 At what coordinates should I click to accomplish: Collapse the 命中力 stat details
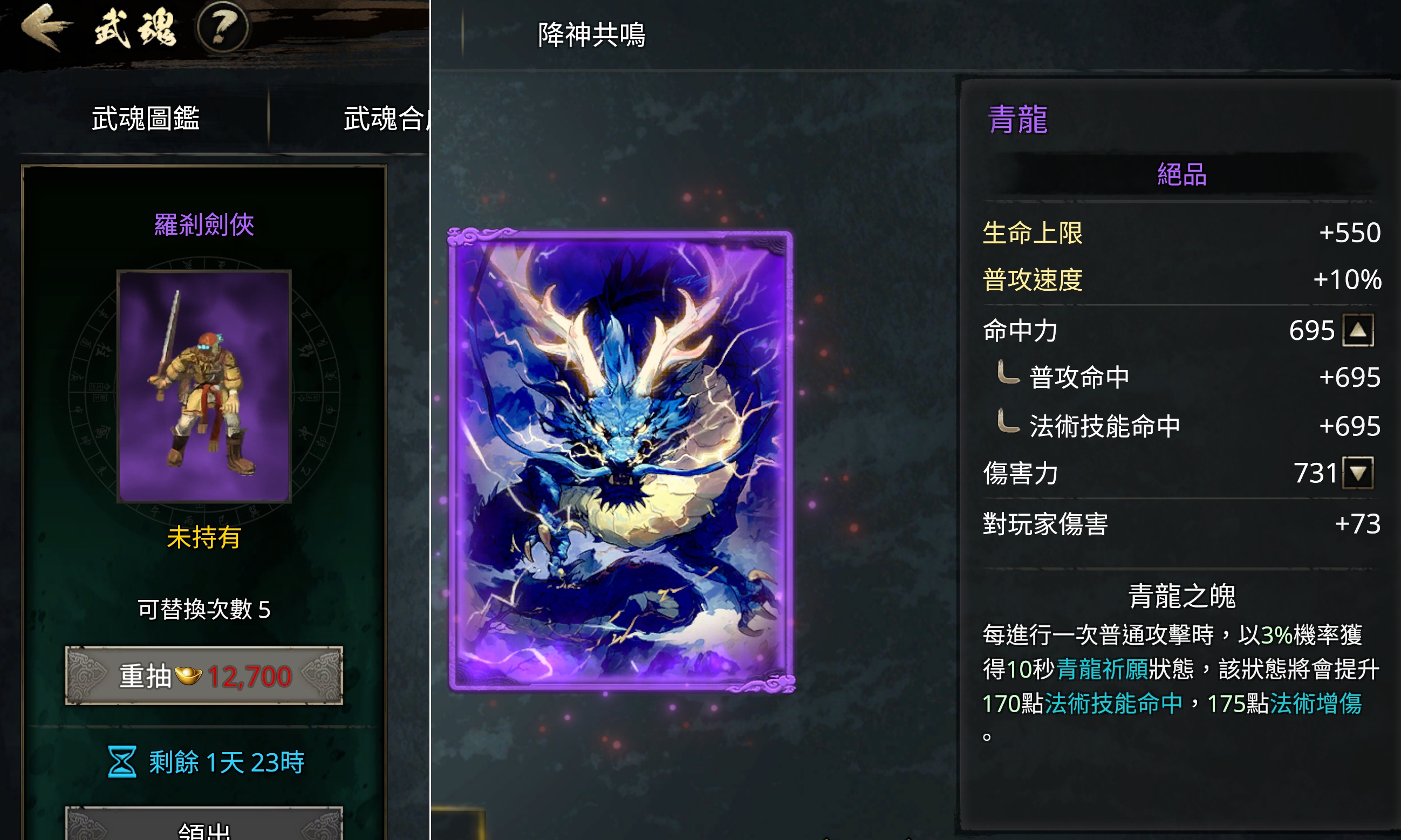(1358, 331)
